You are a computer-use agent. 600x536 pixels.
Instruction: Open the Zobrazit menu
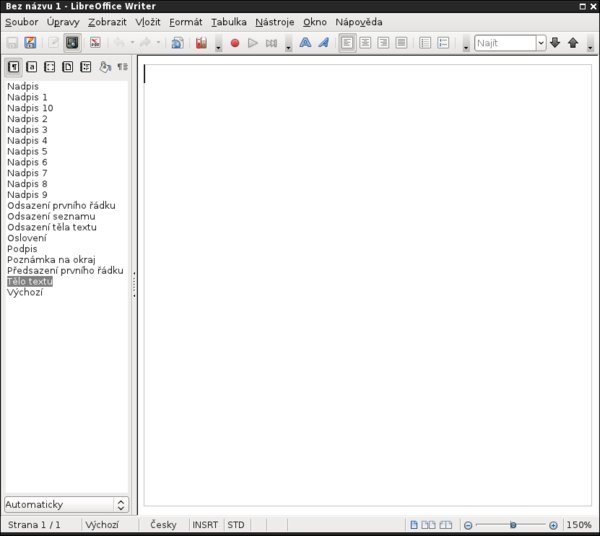pyautogui.click(x=107, y=22)
